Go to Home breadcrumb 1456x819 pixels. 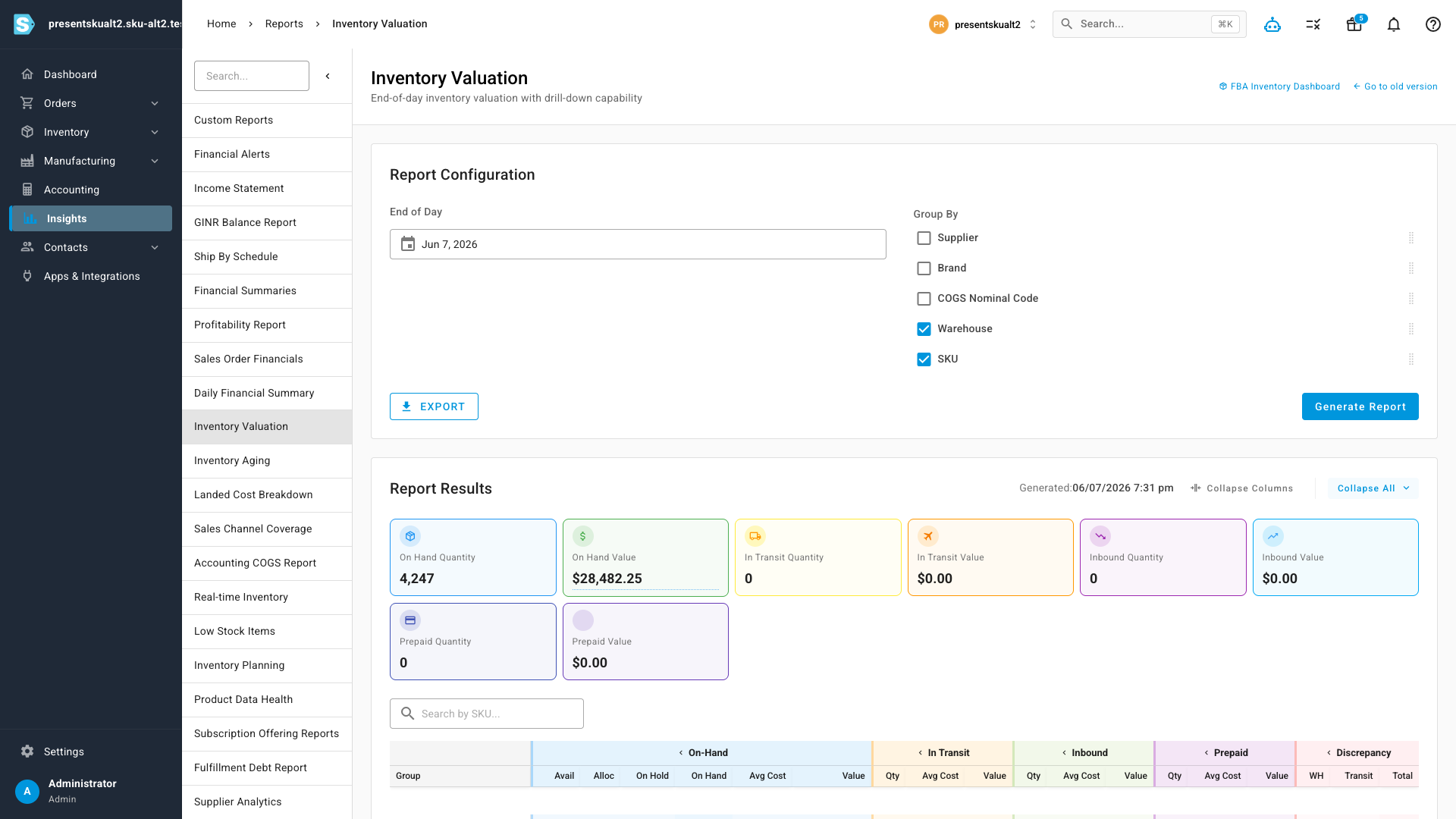coord(221,24)
